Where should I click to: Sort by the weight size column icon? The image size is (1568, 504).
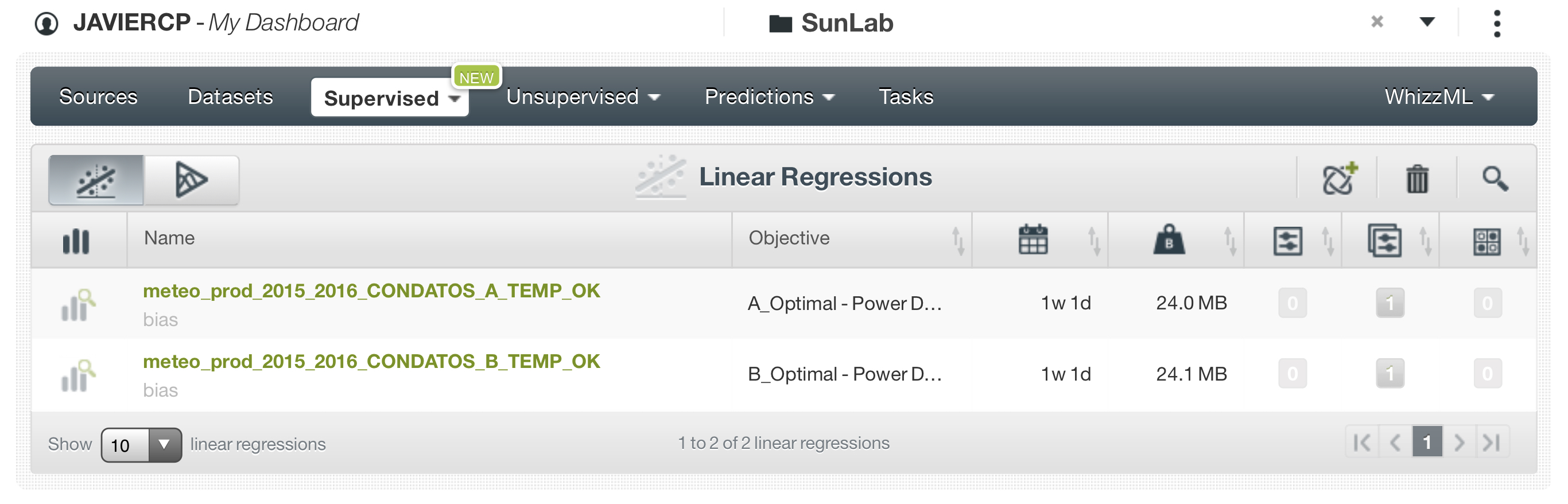pyautogui.click(x=1168, y=240)
